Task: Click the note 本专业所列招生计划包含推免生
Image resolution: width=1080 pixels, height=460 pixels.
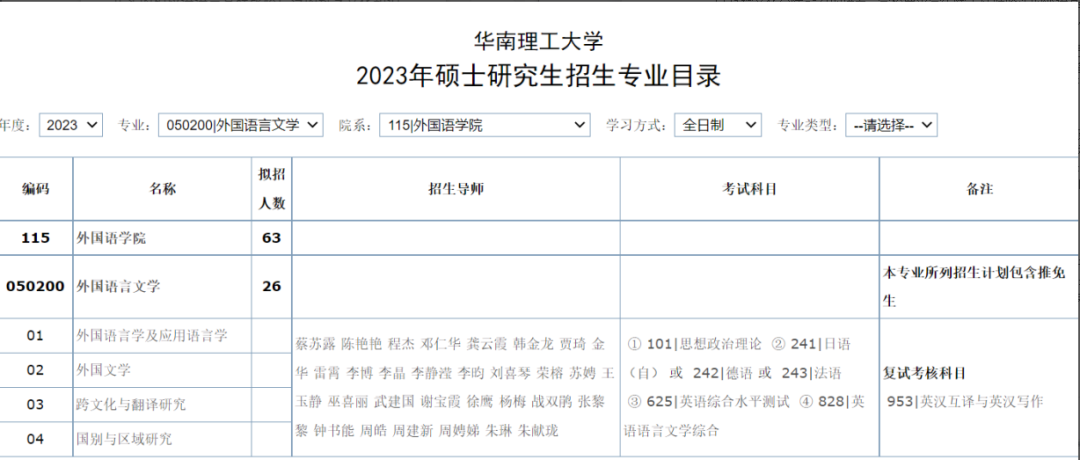Action: pyautogui.click(x=975, y=286)
